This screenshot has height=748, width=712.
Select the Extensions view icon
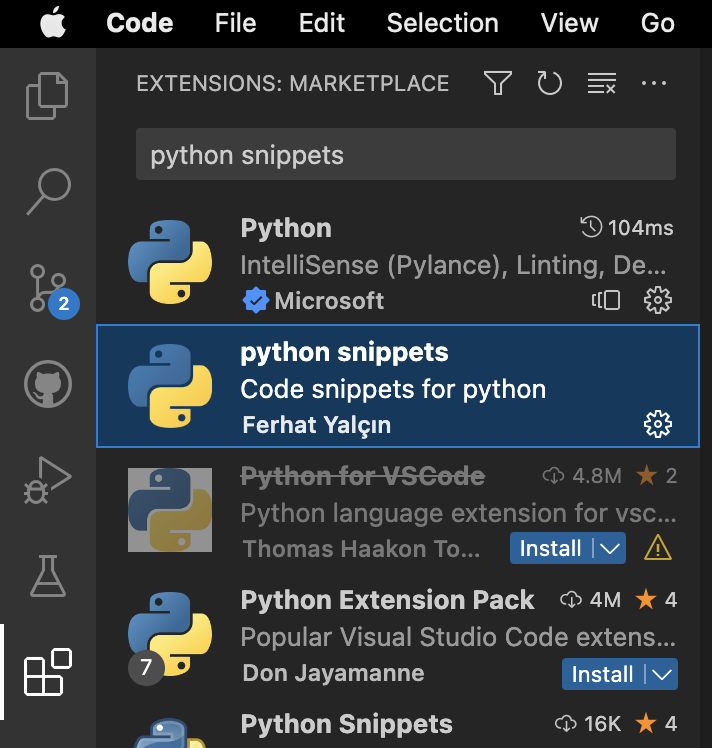point(48,672)
